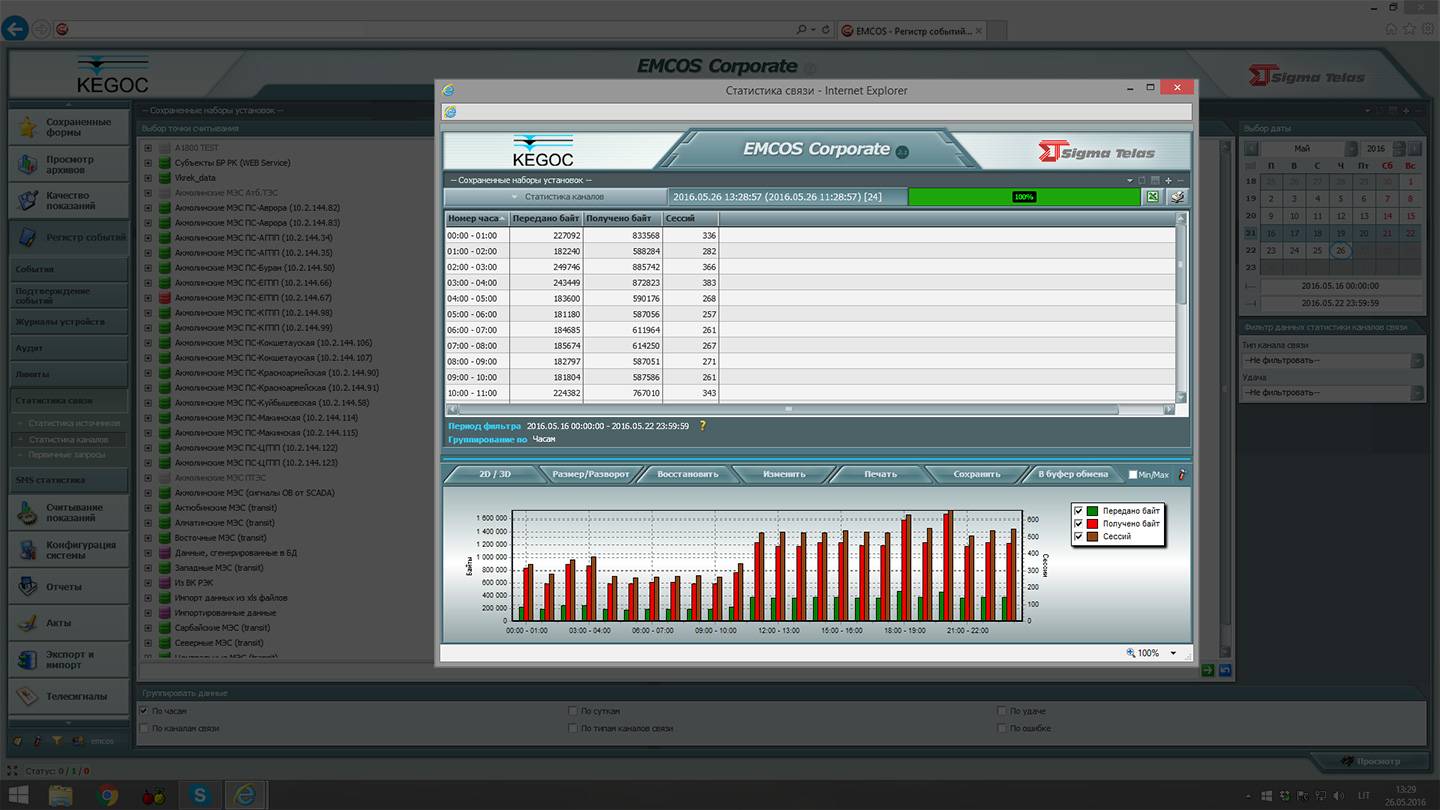This screenshot has height=810, width=1440.
Task: Select day 26 in the calendar
Action: (1341, 250)
